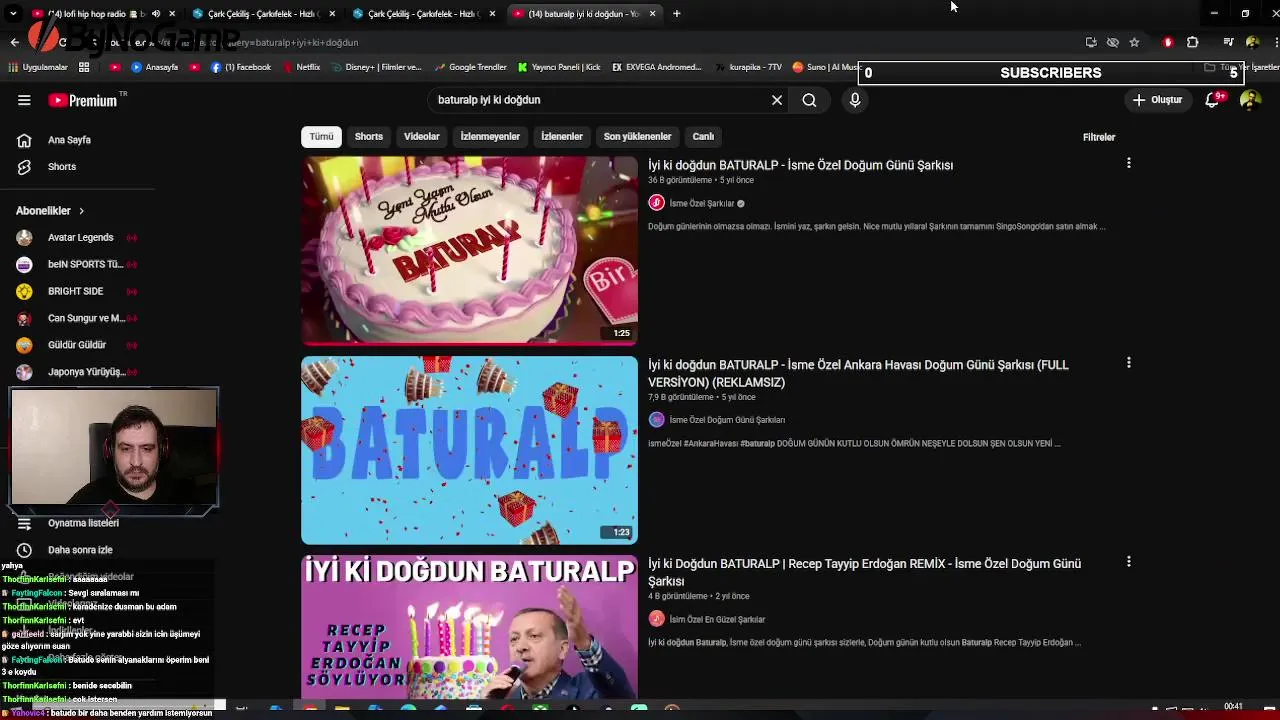Select the Videolar filter chip
Screen dimensions: 1280x720
point(422,136)
